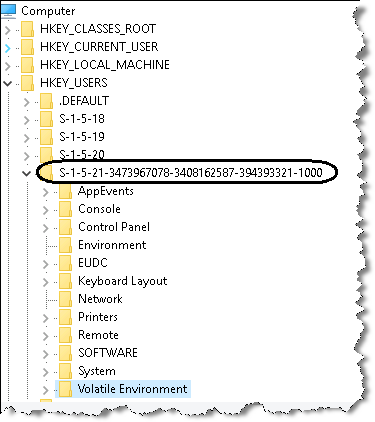
Task: Select the SOFTWARE folder icon
Action: pyautogui.click(x=65, y=353)
